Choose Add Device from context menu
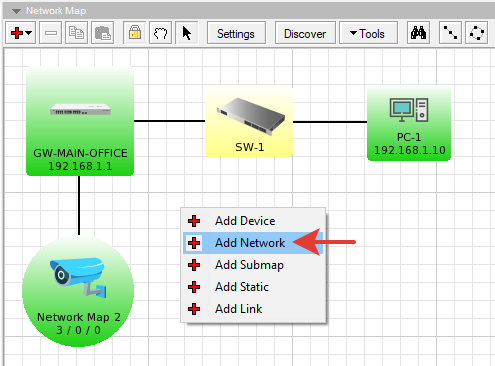Image resolution: width=495 pixels, height=366 pixels. tap(253, 221)
